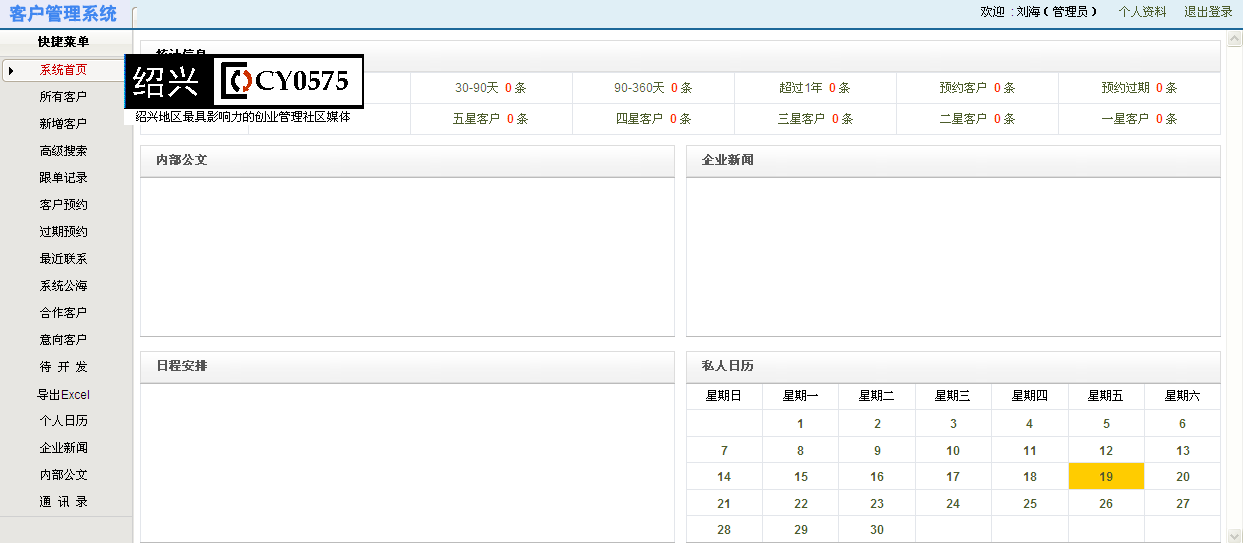The image size is (1243, 543).
Task: Click the 内部公文 panel header
Action: click(x=407, y=161)
